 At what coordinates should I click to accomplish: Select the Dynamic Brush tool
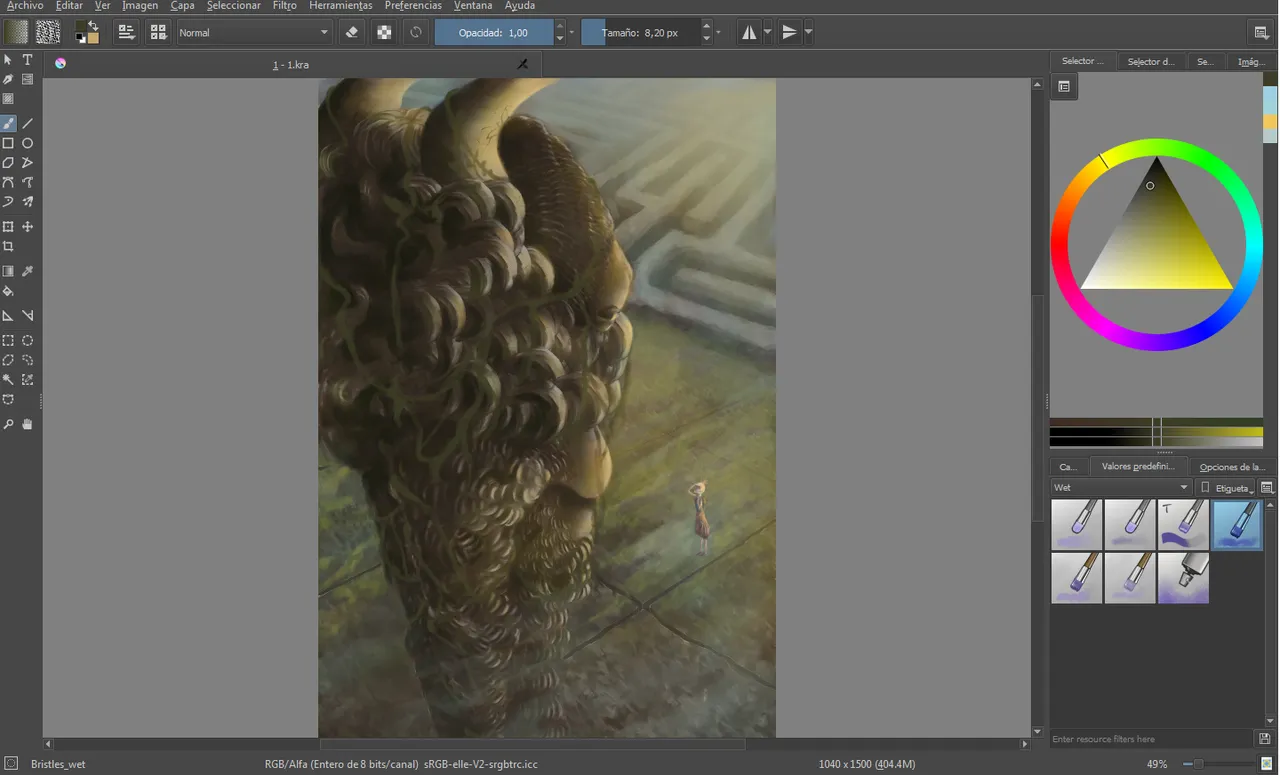pyautogui.click(x=8, y=202)
